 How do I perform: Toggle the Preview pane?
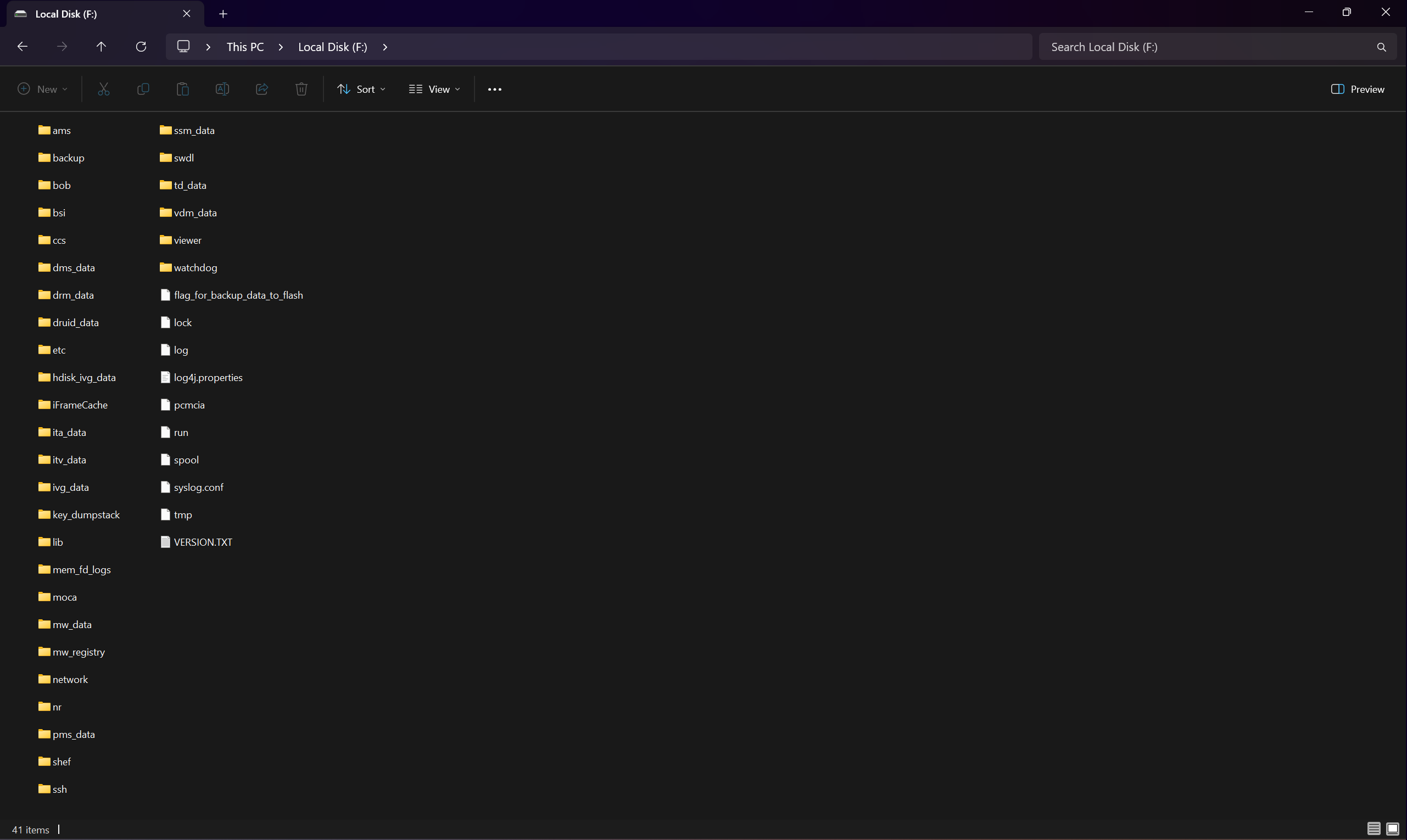pos(1357,89)
